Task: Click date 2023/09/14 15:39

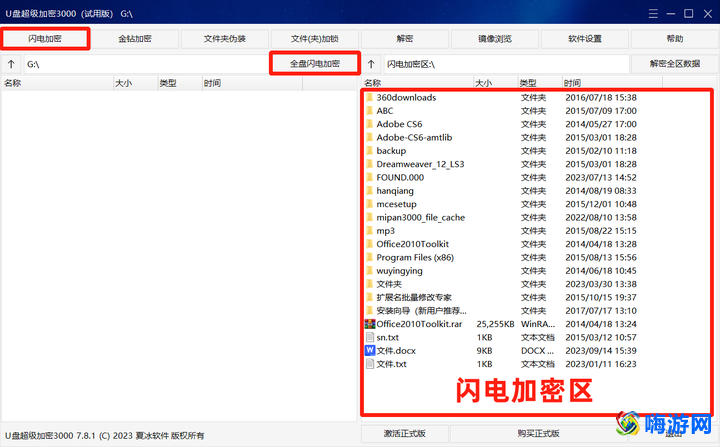Action: [601, 351]
